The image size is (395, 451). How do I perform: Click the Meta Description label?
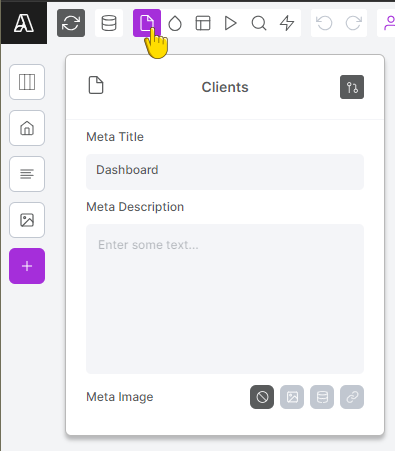(135, 207)
